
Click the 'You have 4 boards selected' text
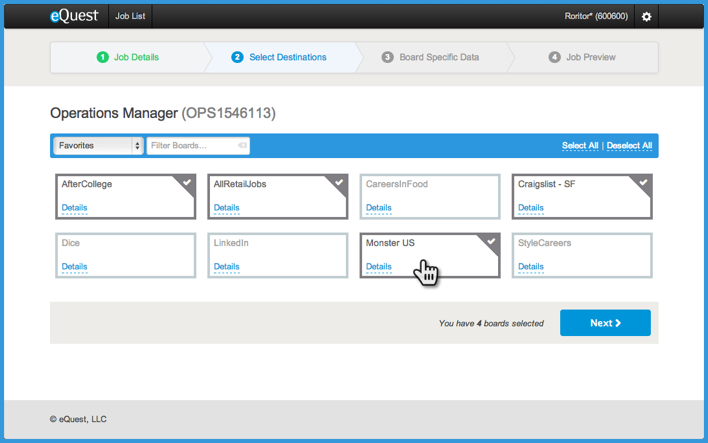tap(491, 323)
